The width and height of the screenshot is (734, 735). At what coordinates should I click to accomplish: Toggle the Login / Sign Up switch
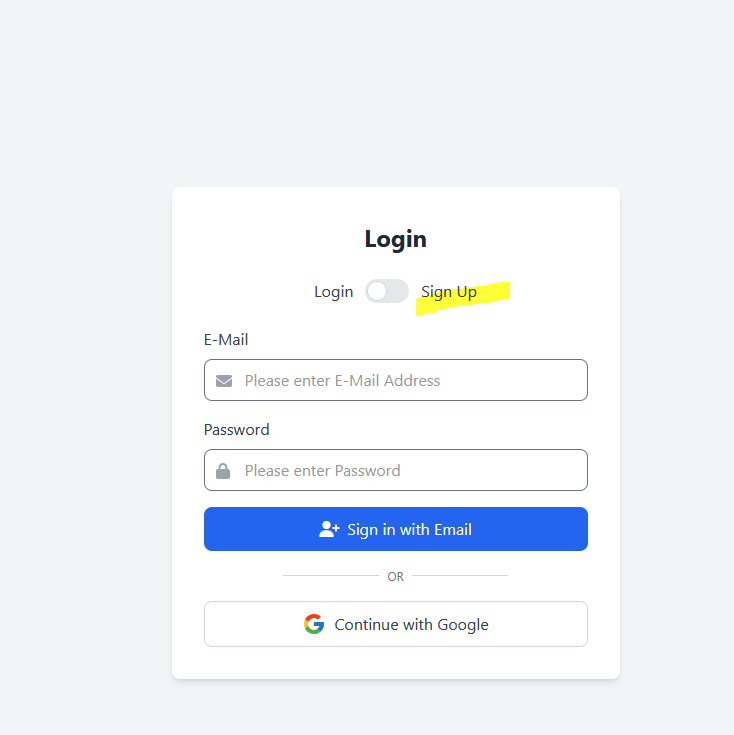(x=387, y=291)
